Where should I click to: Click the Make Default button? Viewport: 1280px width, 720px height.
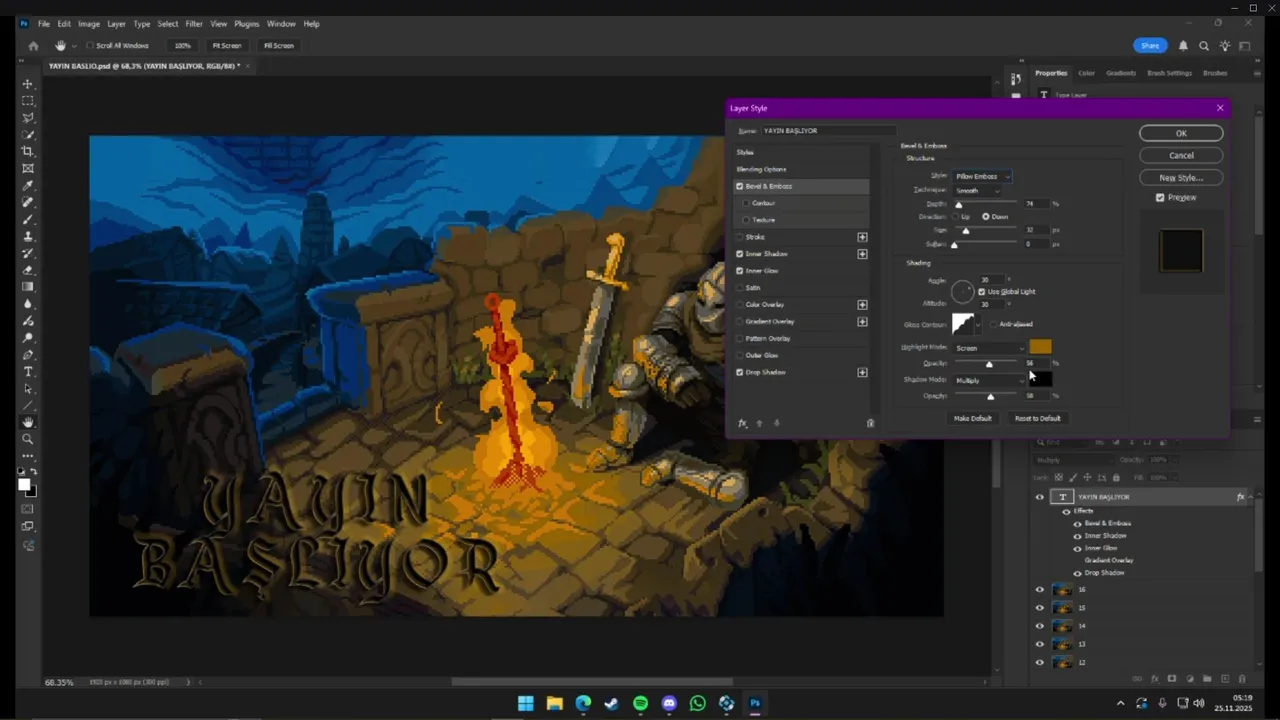click(x=973, y=418)
